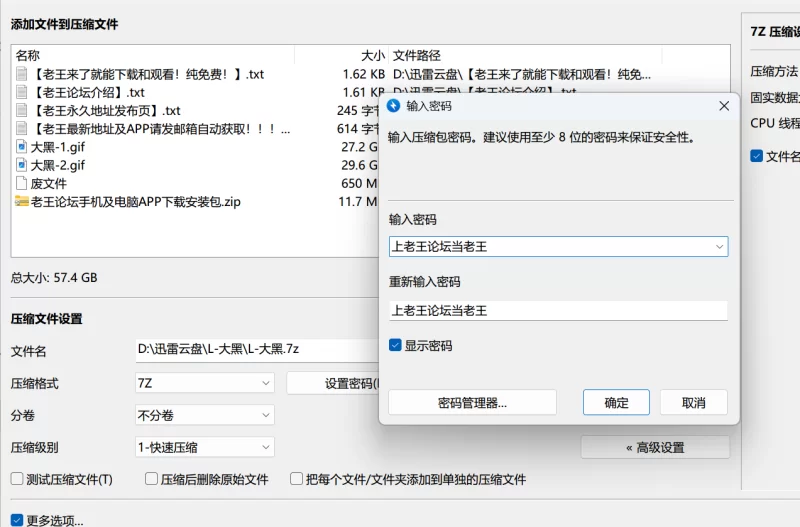Select the file name 【老王论坛介绍】.txt
800x527 pixels.
[x=88, y=92]
